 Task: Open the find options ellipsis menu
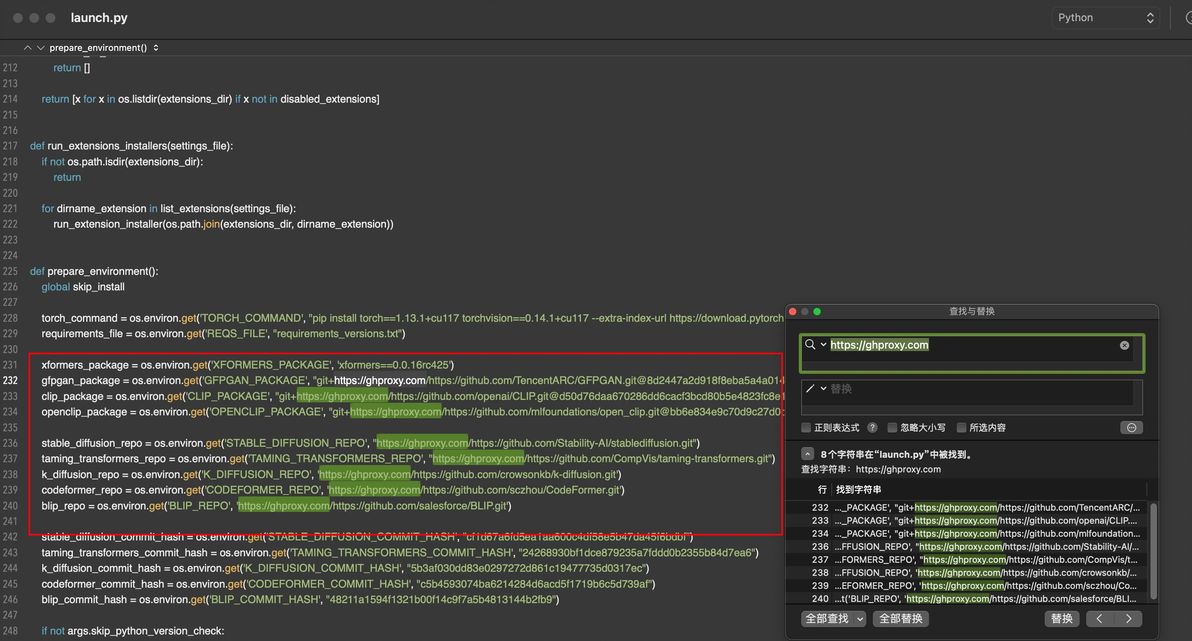coord(1131,427)
